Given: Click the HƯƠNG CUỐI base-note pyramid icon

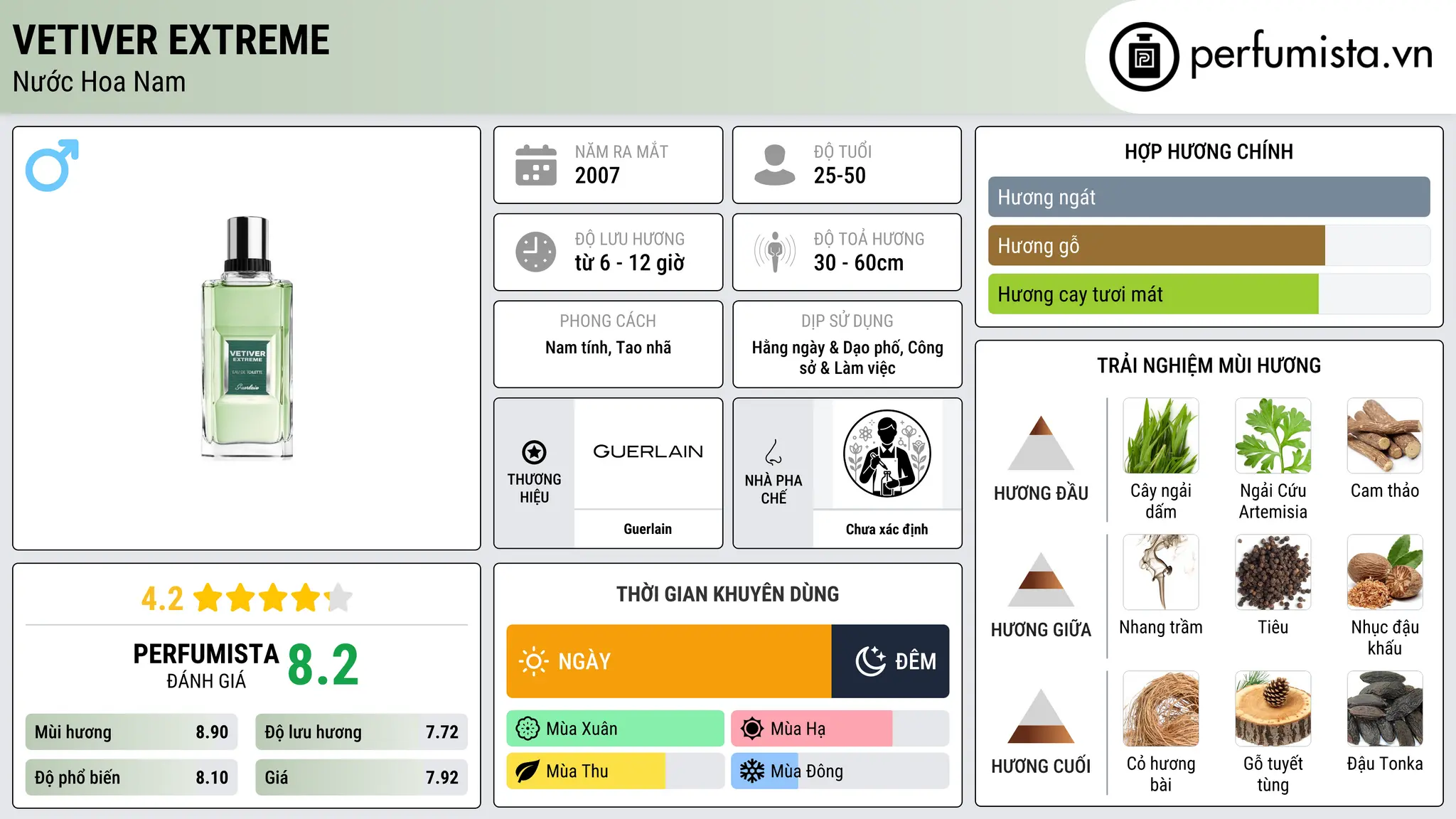Looking at the screenshot, I should (x=1041, y=716).
